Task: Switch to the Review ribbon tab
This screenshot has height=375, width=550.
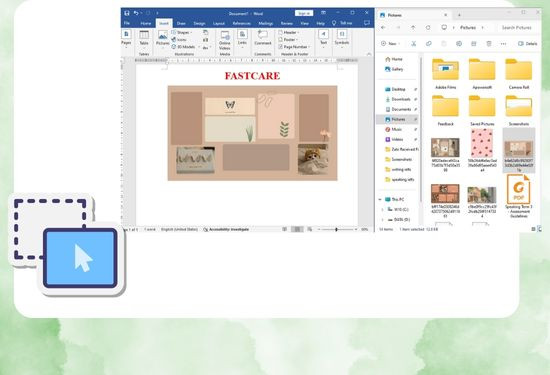Action: point(287,24)
